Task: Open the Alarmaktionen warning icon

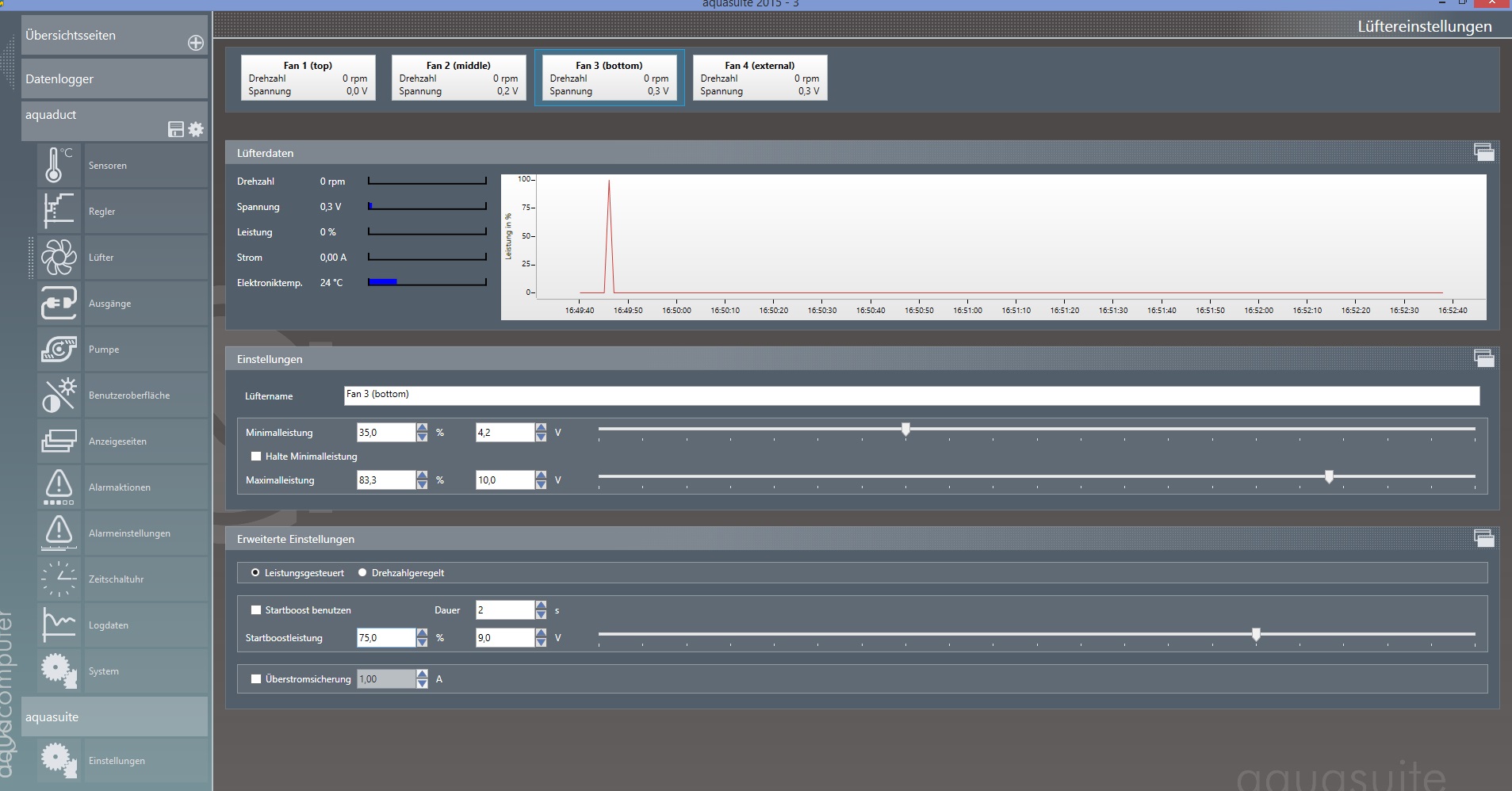Action: pyautogui.click(x=59, y=487)
